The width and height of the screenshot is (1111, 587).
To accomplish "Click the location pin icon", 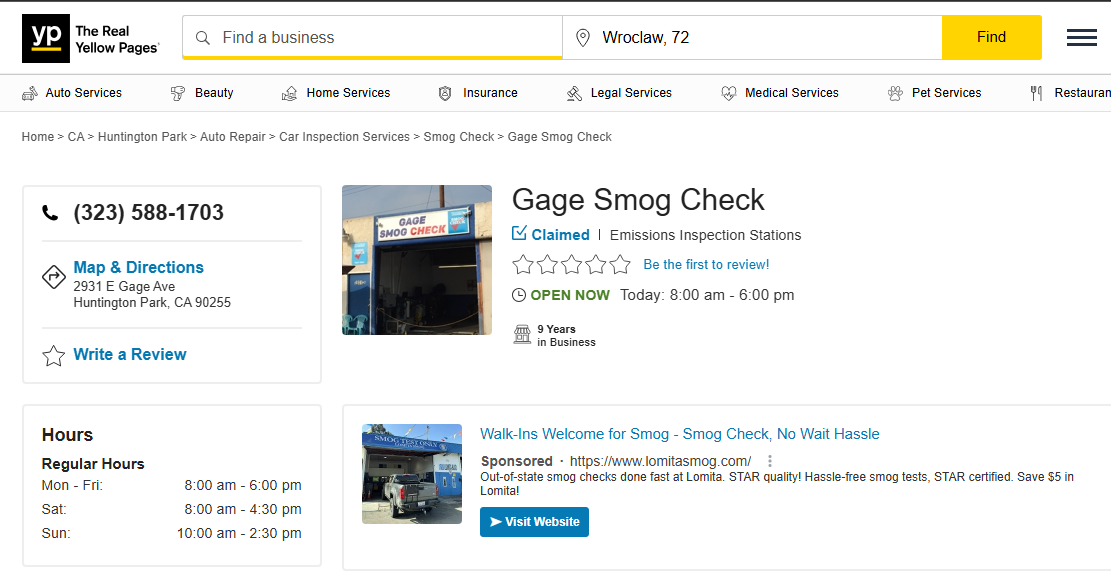I will 582,38.
